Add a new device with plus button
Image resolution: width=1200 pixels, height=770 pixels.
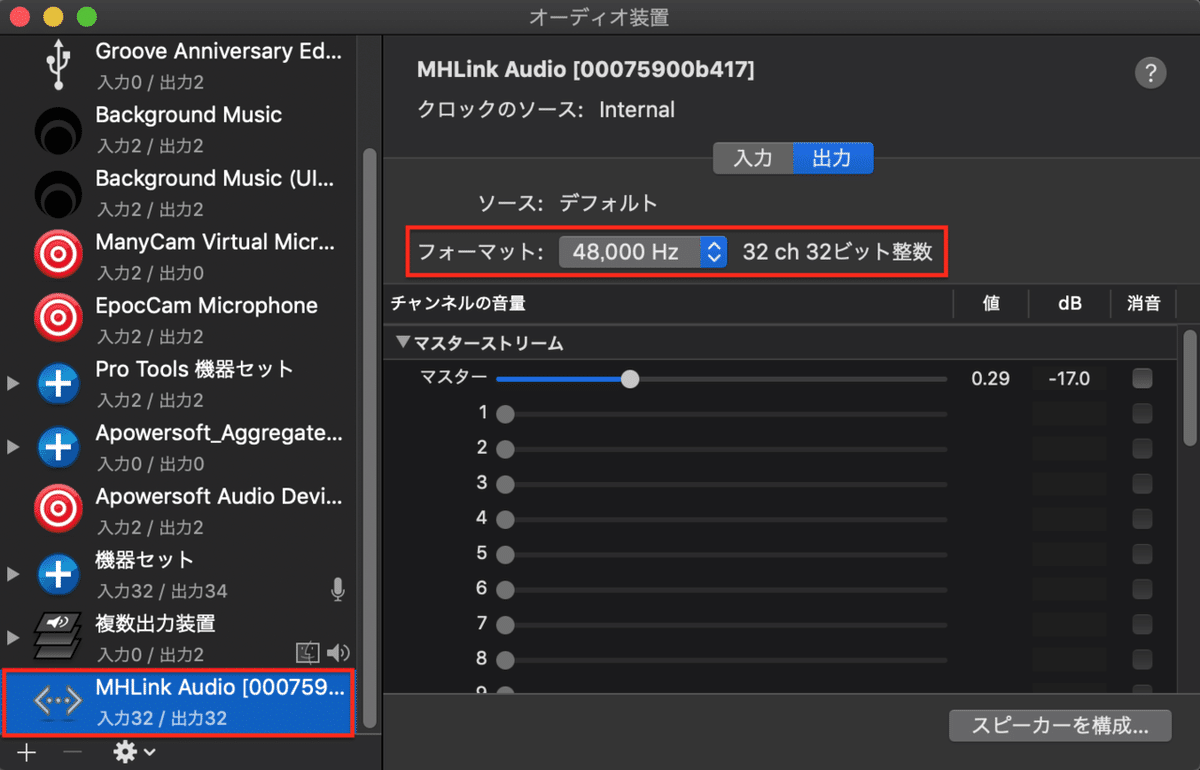click(27, 751)
